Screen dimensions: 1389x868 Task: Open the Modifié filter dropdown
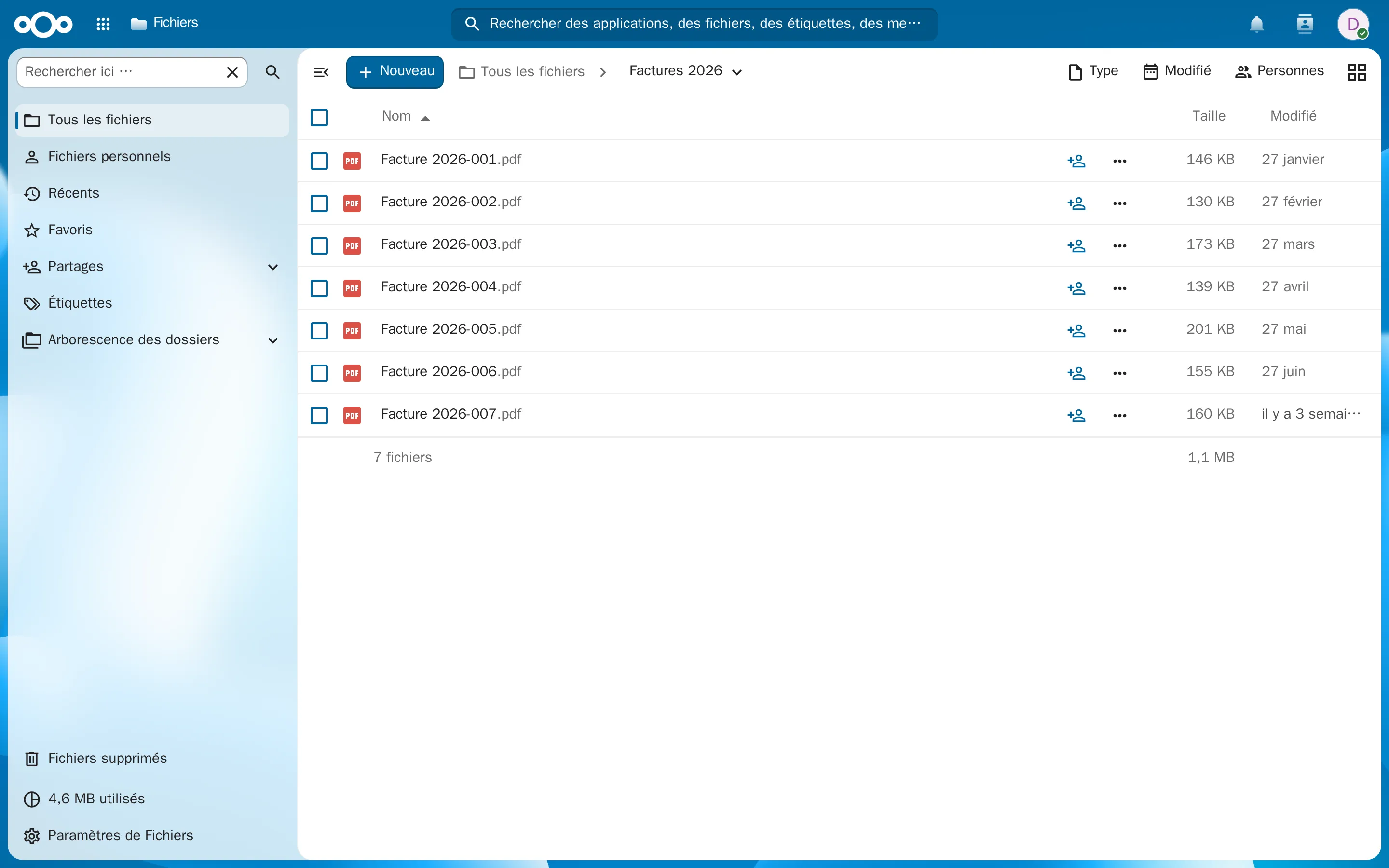pyautogui.click(x=1177, y=71)
